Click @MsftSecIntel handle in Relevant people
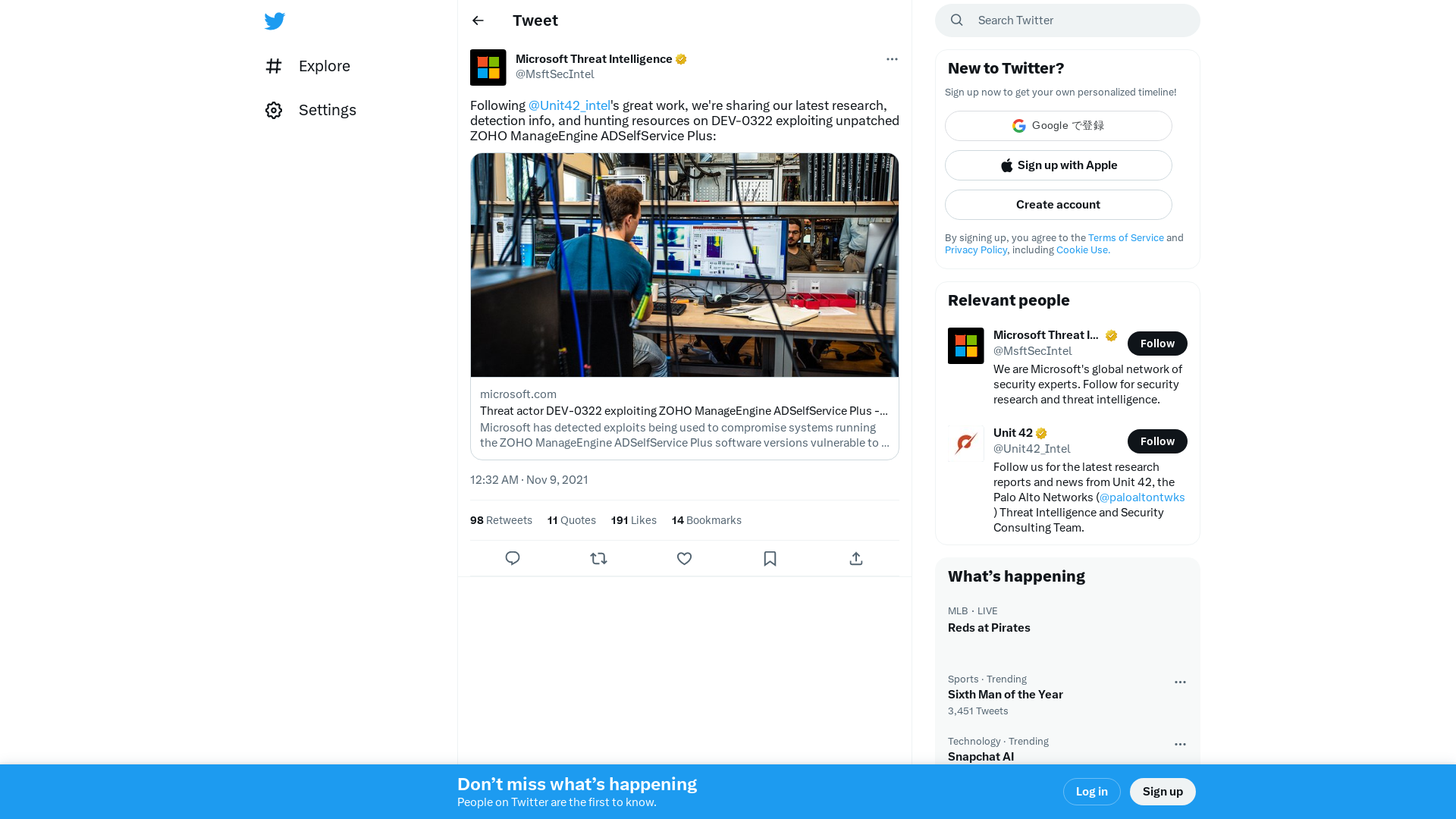 pyautogui.click(x=1033, y=351)
